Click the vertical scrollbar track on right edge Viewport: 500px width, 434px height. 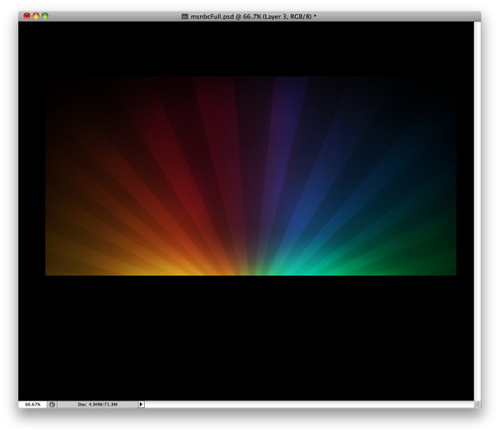click(x=477, y=211)
